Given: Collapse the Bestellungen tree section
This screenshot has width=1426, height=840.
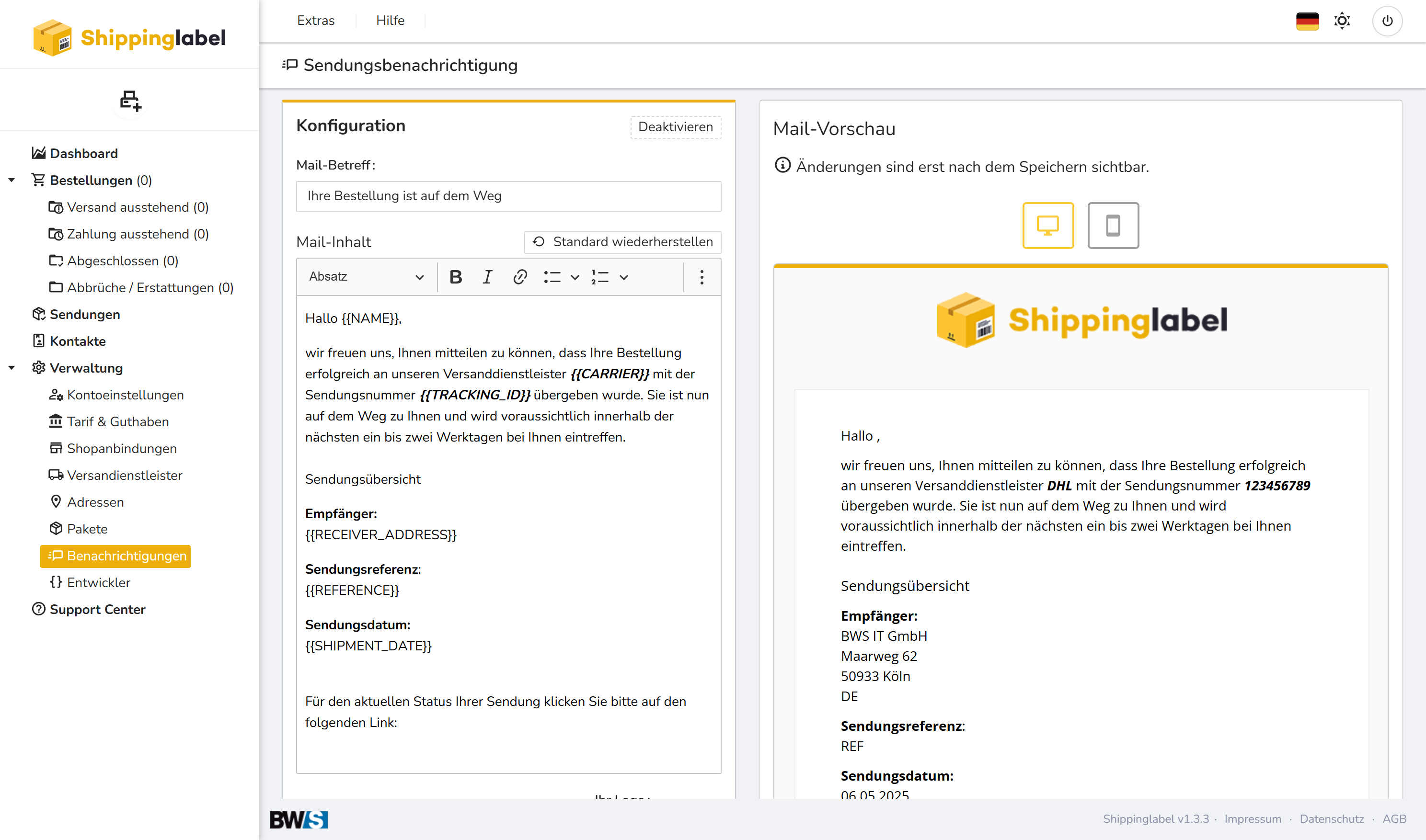Looking at the screenshot, I should (11, 180).
